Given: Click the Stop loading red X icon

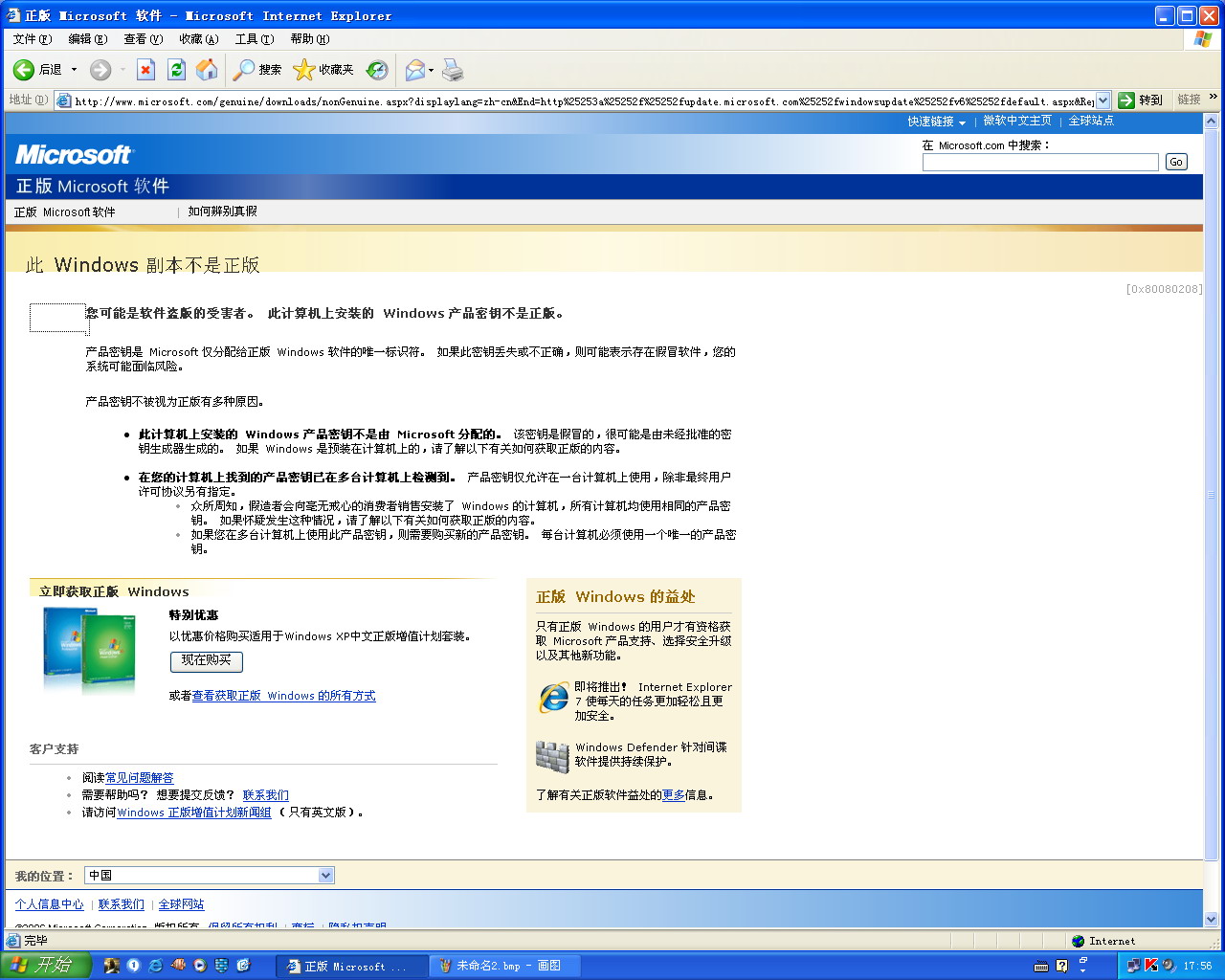Looking at the screenshot, I should click(145, 70).
